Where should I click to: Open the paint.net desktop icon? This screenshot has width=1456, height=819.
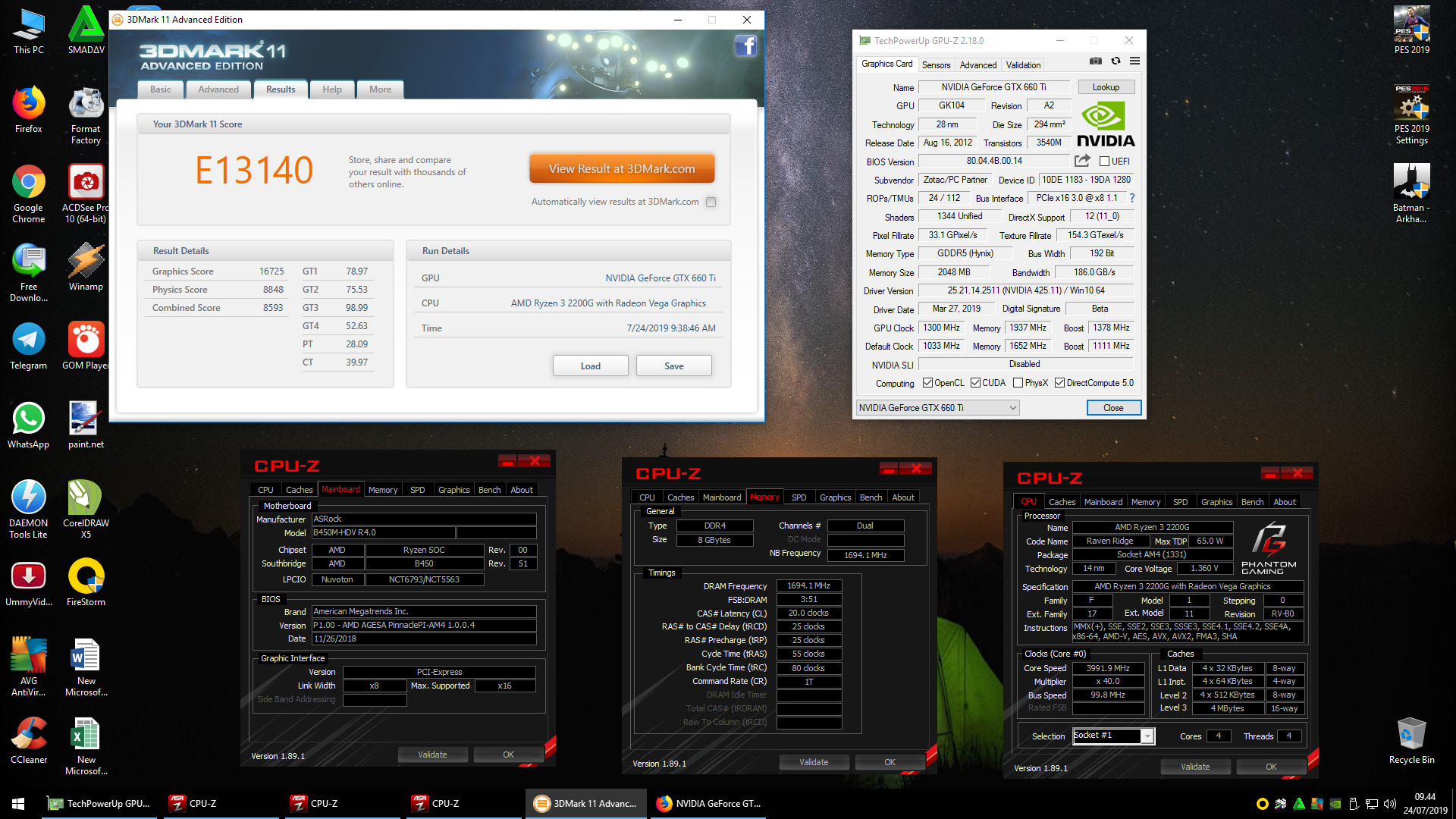[x=86, y=425]
